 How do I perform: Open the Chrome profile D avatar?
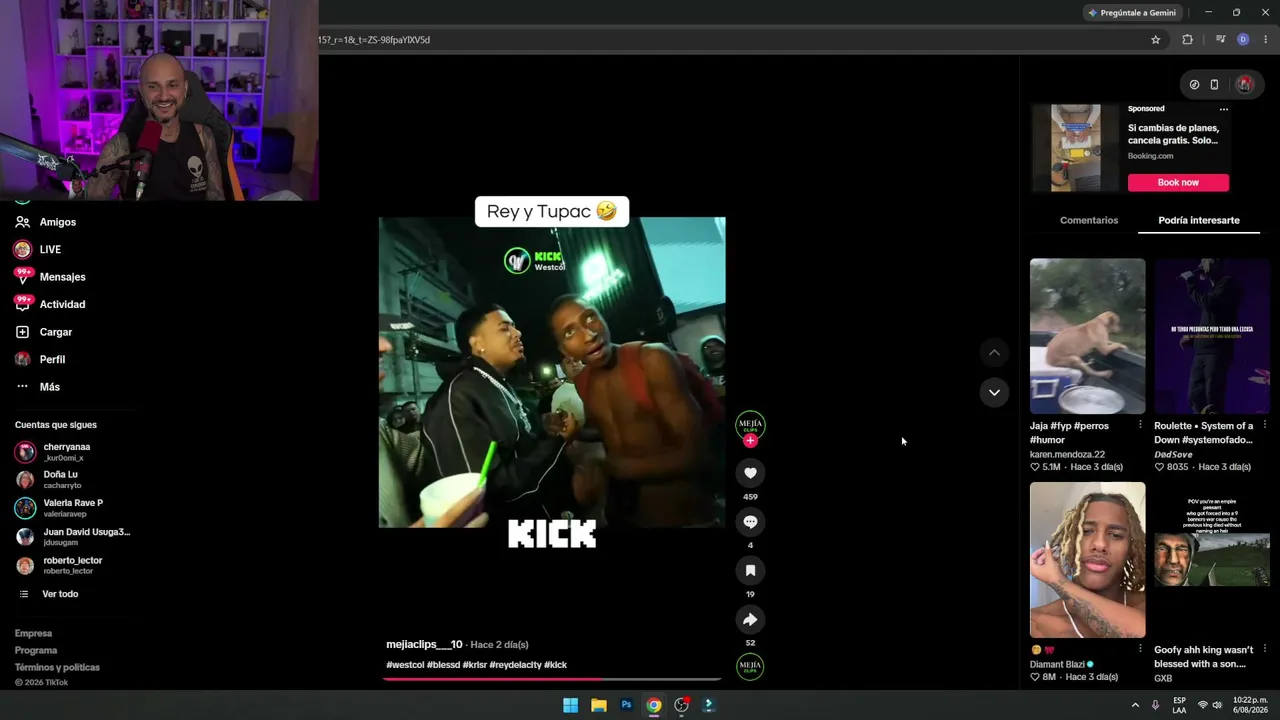1243,40
